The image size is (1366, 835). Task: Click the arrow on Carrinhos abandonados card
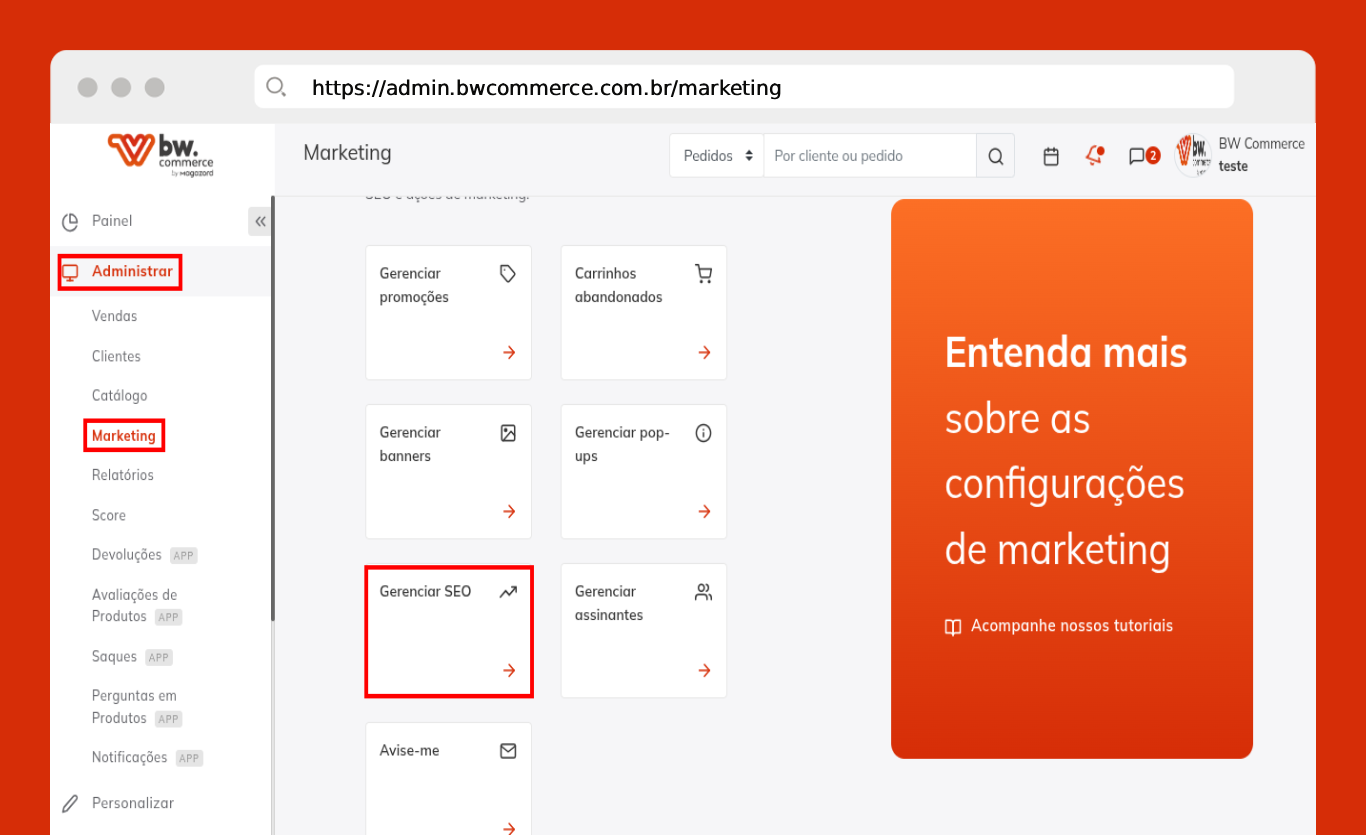tap(704, 352)
